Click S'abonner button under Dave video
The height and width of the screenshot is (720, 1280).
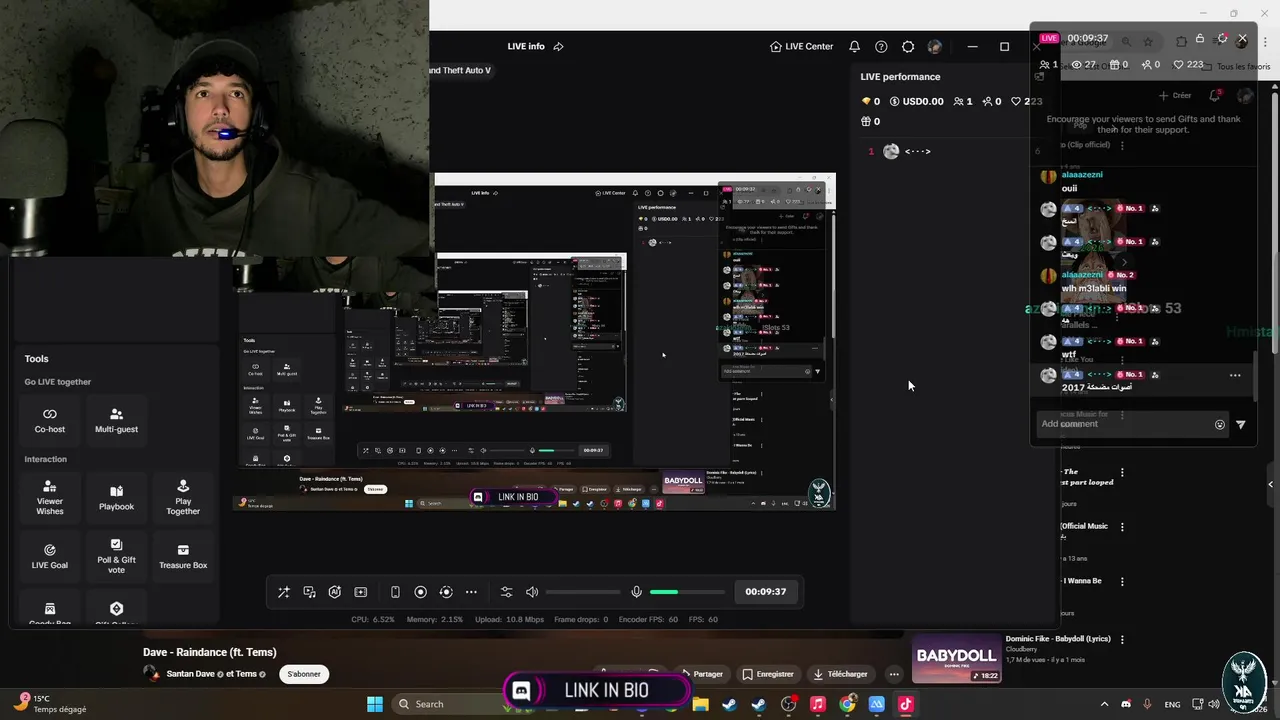pyautogui.click(x=304, y=674)
